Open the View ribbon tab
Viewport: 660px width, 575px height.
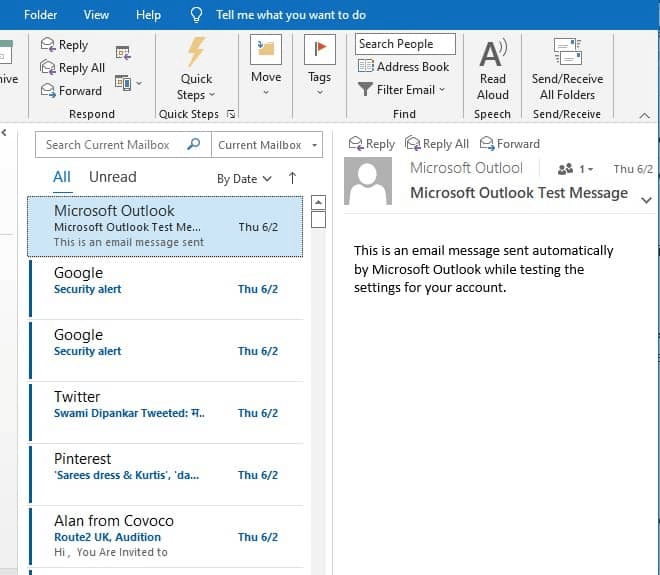click(96, 15)
